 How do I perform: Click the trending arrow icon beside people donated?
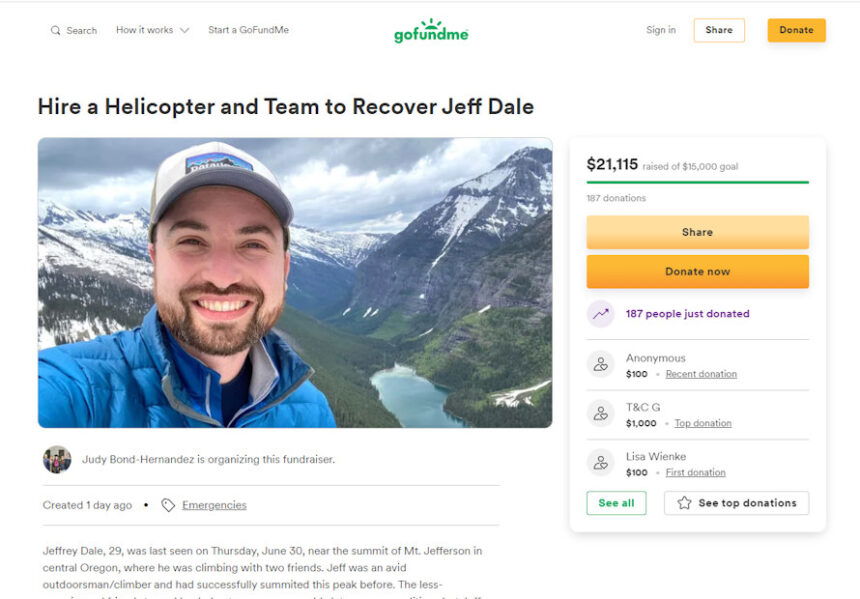click(601, 314)
